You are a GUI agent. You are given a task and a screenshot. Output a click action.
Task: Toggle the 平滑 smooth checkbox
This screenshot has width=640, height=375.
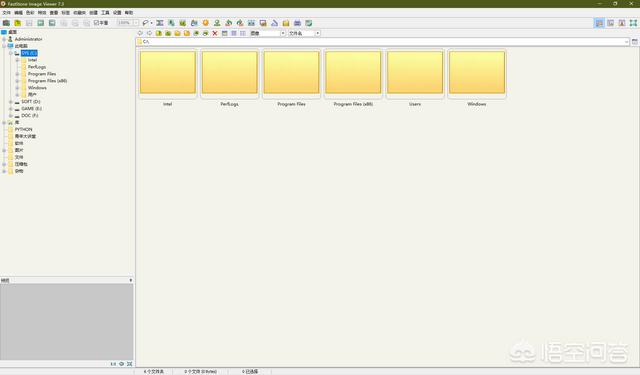pyautogui.click(x=101, y=23)
